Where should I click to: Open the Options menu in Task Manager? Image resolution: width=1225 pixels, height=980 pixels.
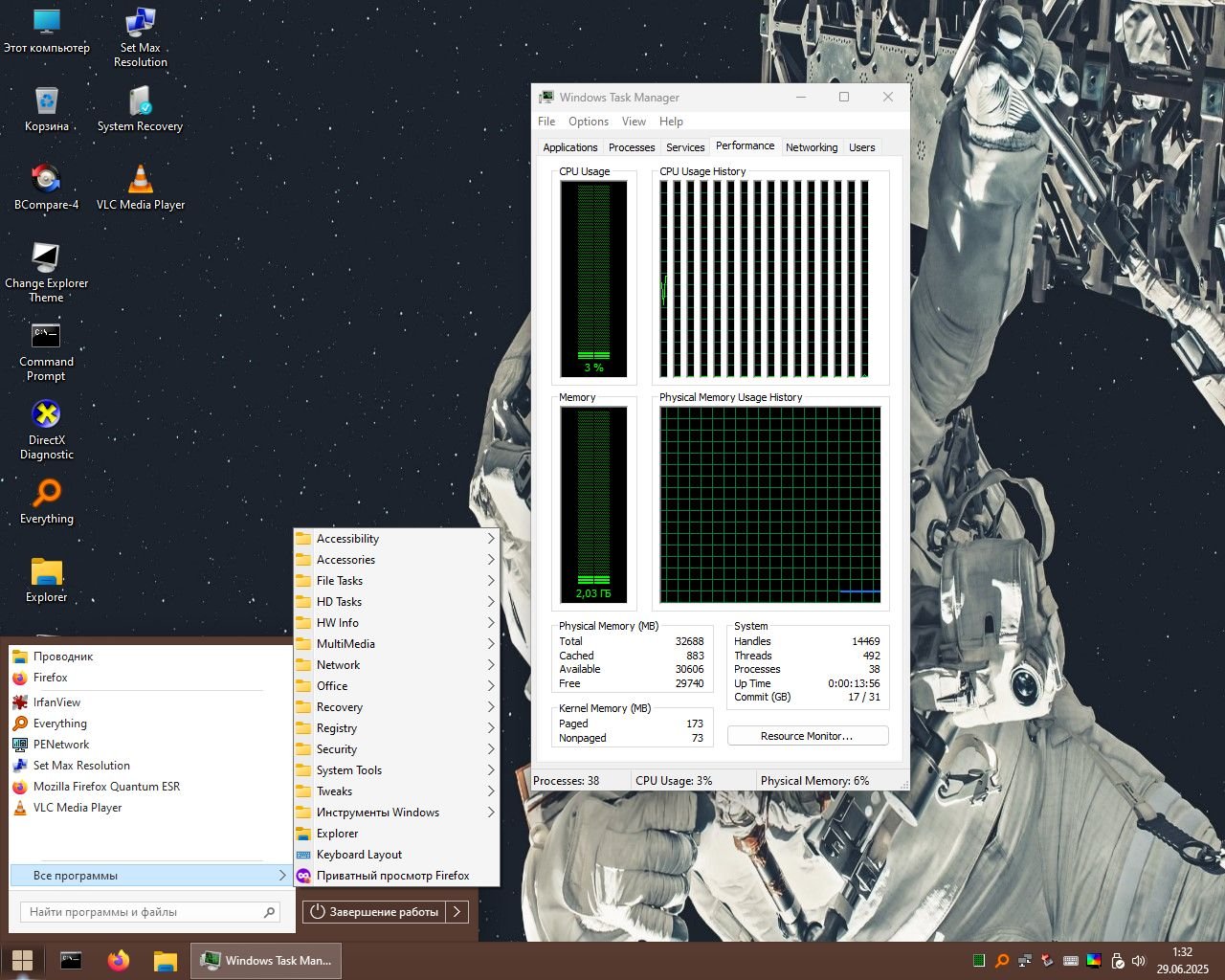point(588,122)
